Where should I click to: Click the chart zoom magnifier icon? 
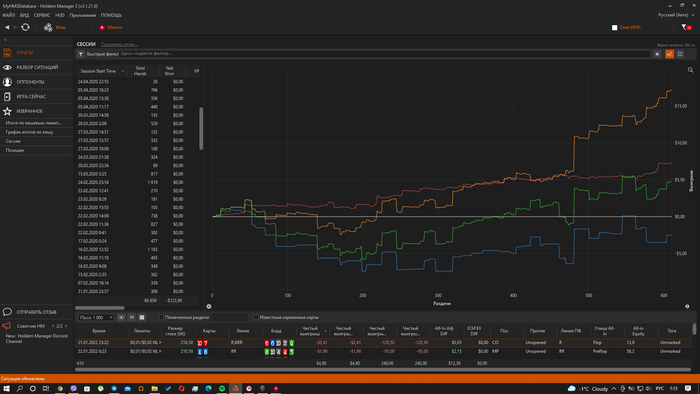(x=690, y=70)
